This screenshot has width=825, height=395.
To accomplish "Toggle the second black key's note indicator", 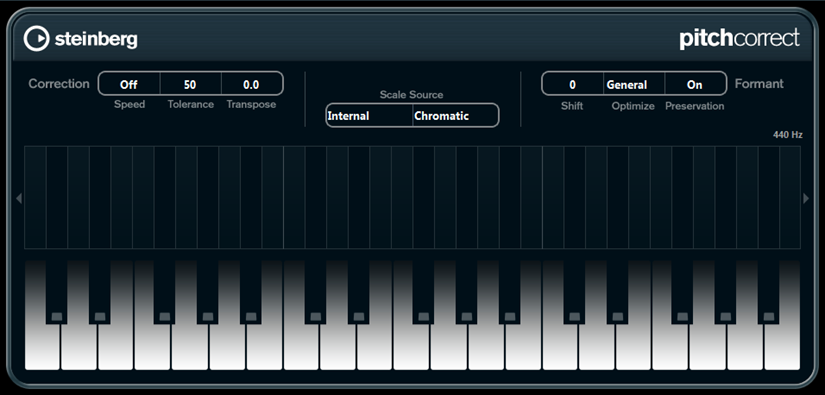I will [100, 317].
